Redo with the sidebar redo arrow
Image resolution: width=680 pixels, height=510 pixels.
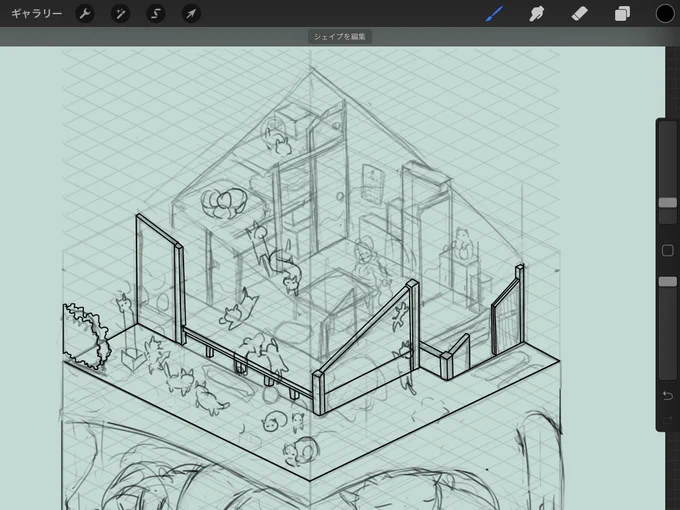(x=667, y=419)
